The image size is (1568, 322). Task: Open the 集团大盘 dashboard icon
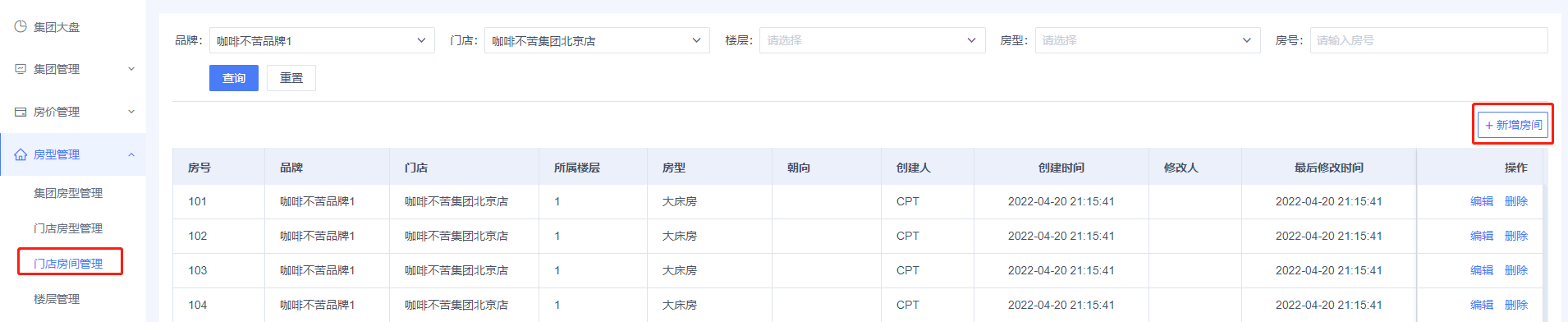21,26
